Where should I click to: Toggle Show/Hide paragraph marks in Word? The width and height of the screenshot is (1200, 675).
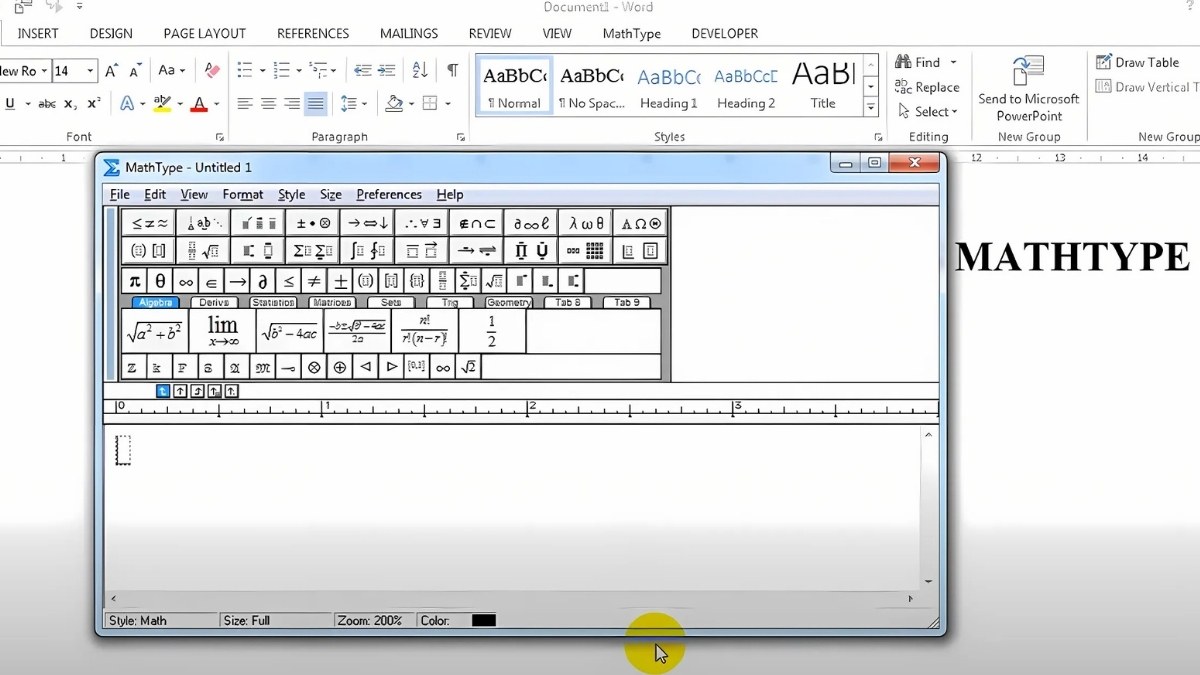(x=453, y=70)
